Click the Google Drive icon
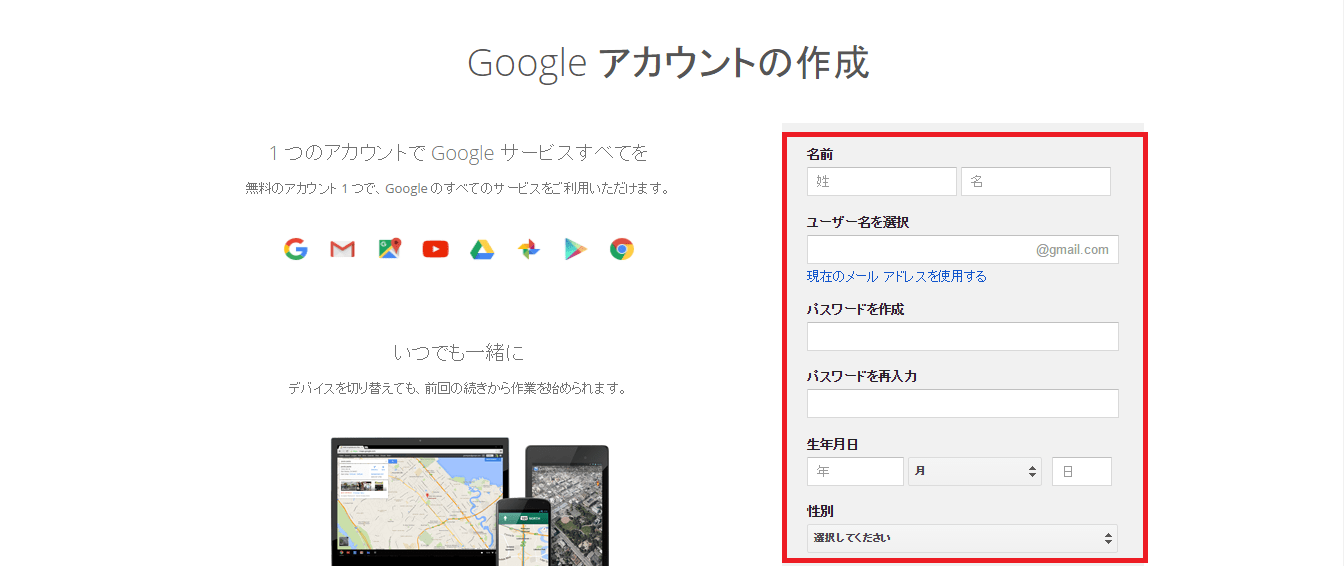 [x=482, y=250]
